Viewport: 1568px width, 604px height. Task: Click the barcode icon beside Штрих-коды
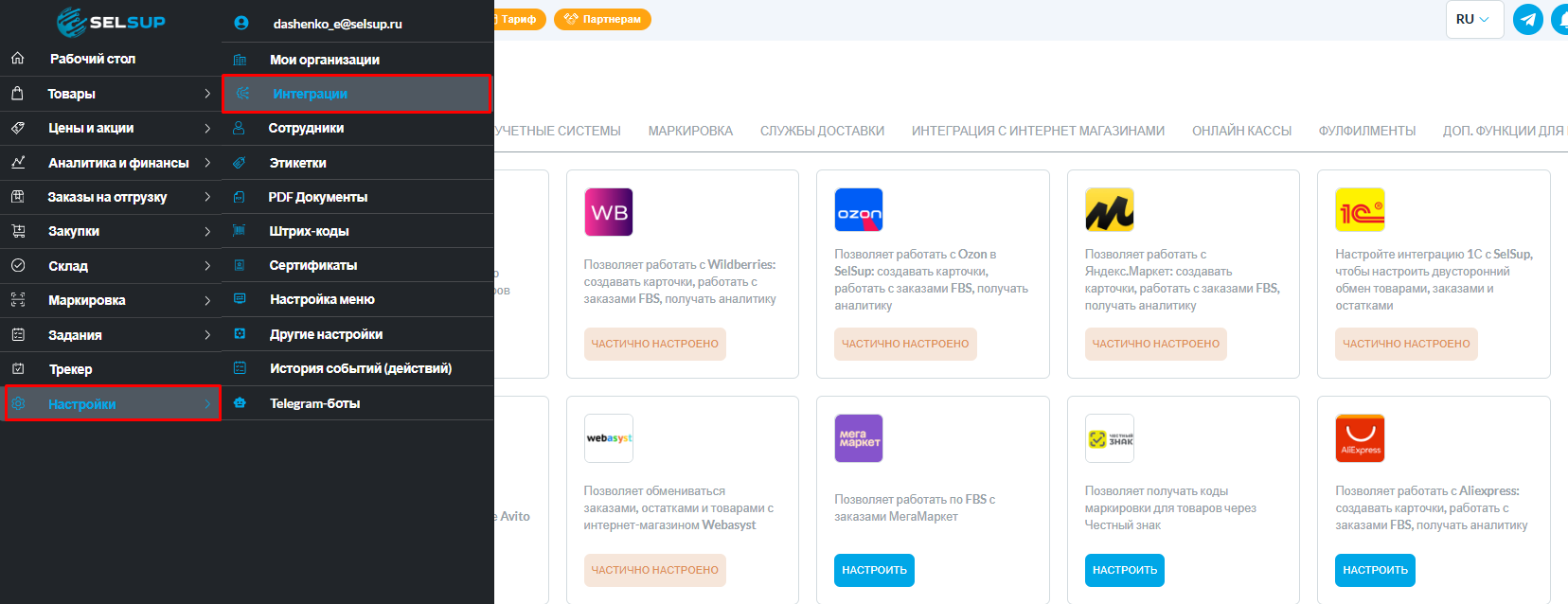point(240,231)
